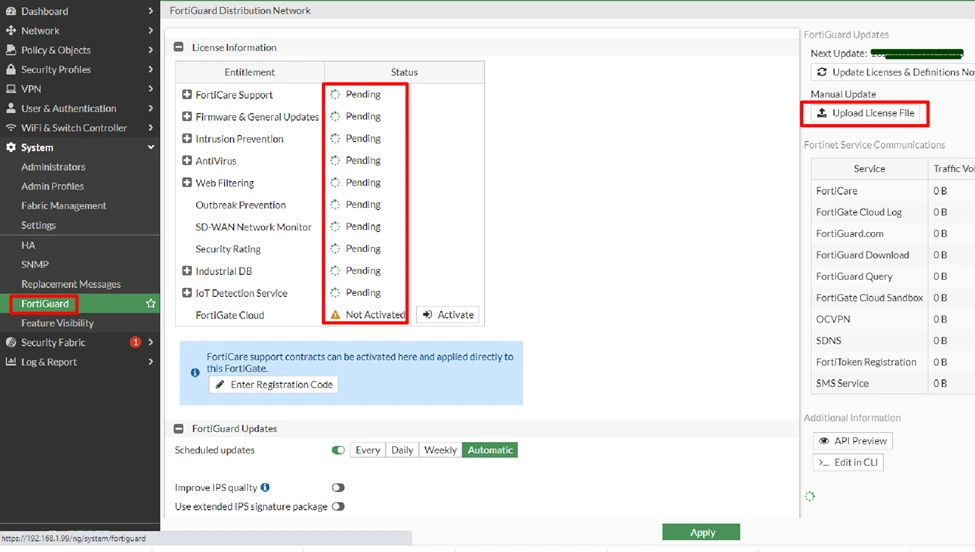Click the Edit in CLI button

click(x=848, y=462)
